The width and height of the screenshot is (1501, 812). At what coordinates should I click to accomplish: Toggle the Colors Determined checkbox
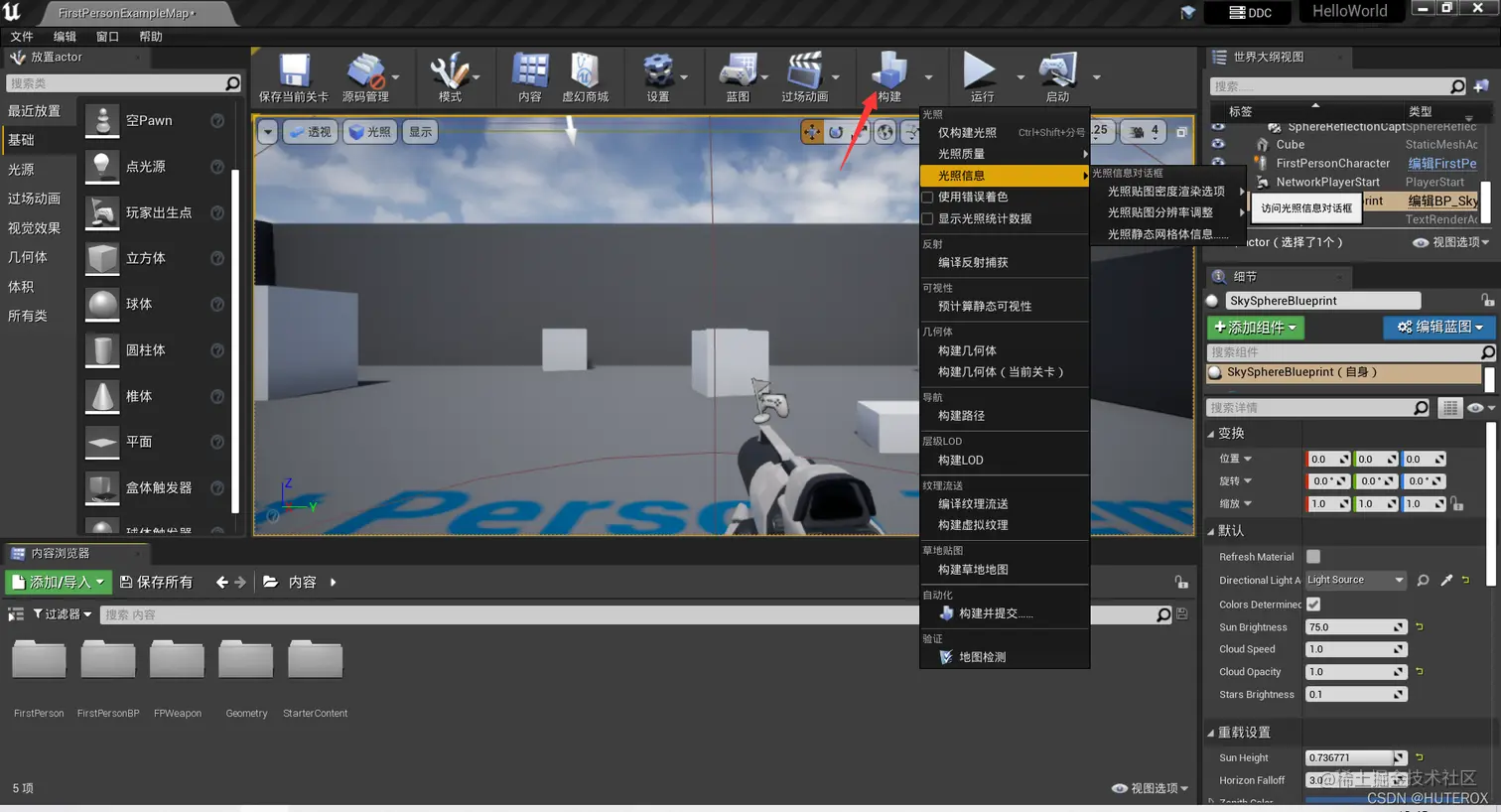click(1313, 604)
